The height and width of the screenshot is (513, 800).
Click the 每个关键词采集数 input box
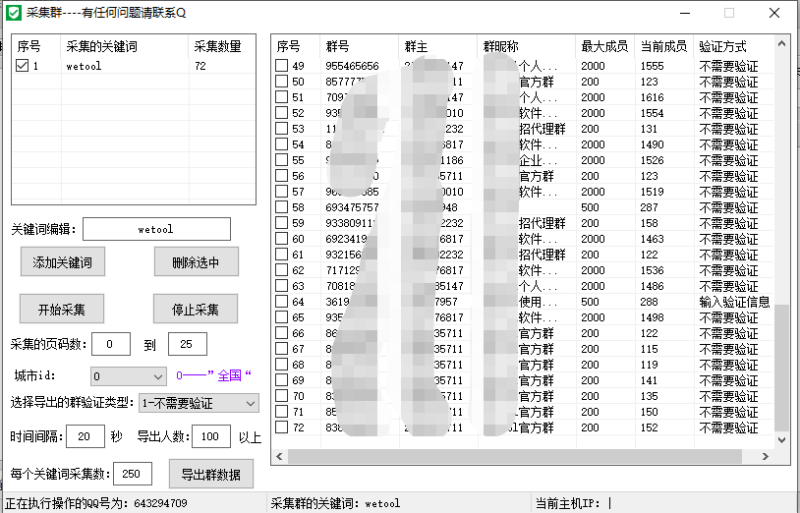135,474
